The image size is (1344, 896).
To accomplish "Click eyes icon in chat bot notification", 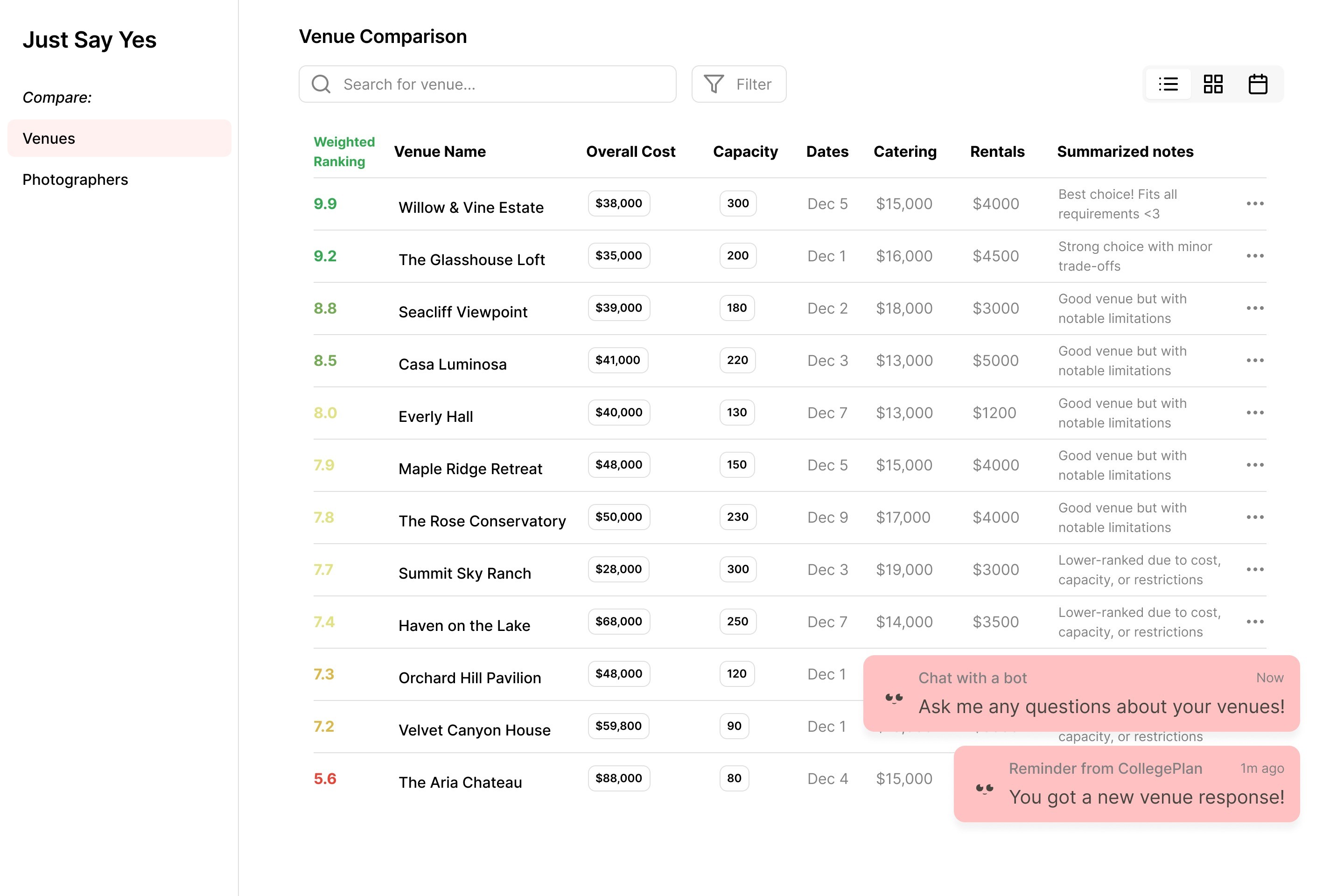I will click(x=894, y=698).
